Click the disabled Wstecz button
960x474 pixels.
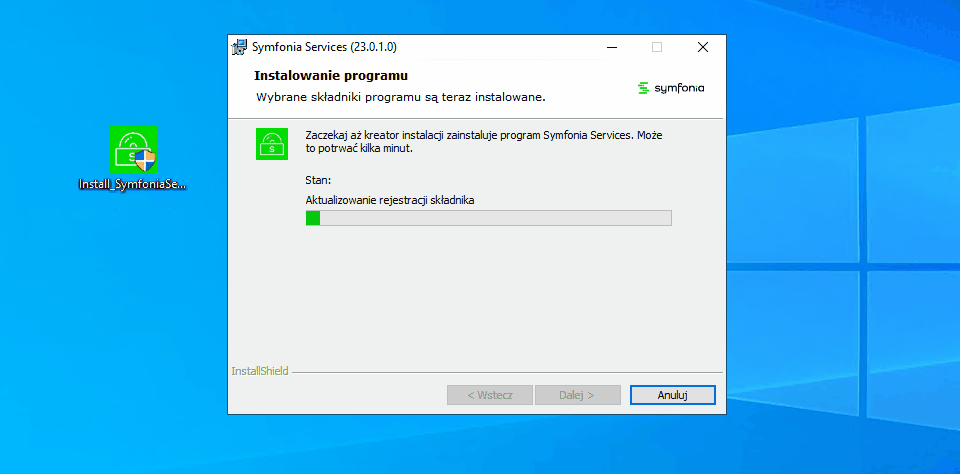click(490, 395)
